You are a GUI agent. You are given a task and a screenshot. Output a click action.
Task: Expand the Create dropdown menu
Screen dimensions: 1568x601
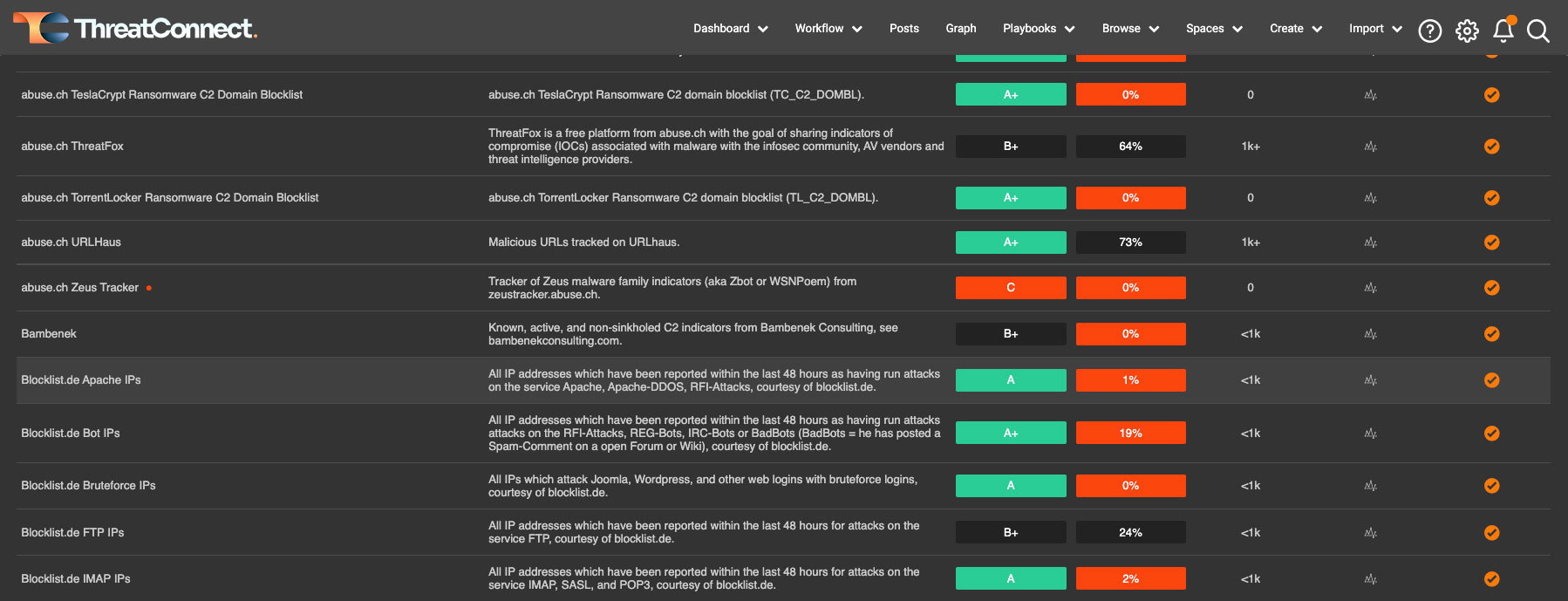tap(1296, 29)
